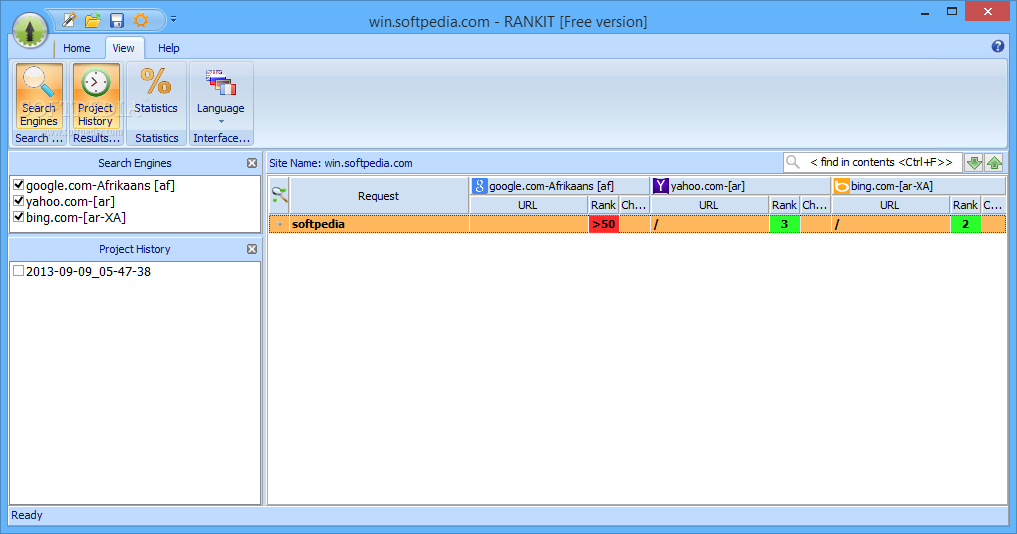Click the green rank 2 cell
Image resolution: width=1017 pixels, height=534 pixels.
pos(965,224)
